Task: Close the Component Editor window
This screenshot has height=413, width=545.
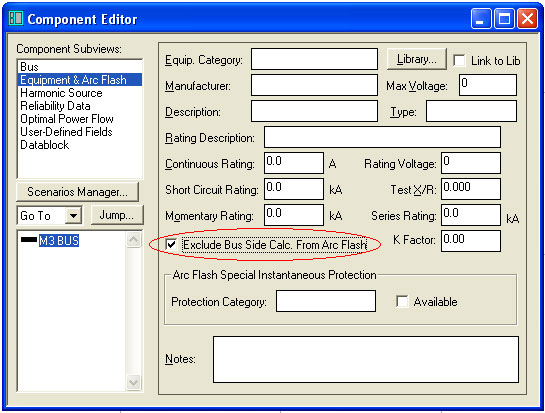Action: click(527, 18)
